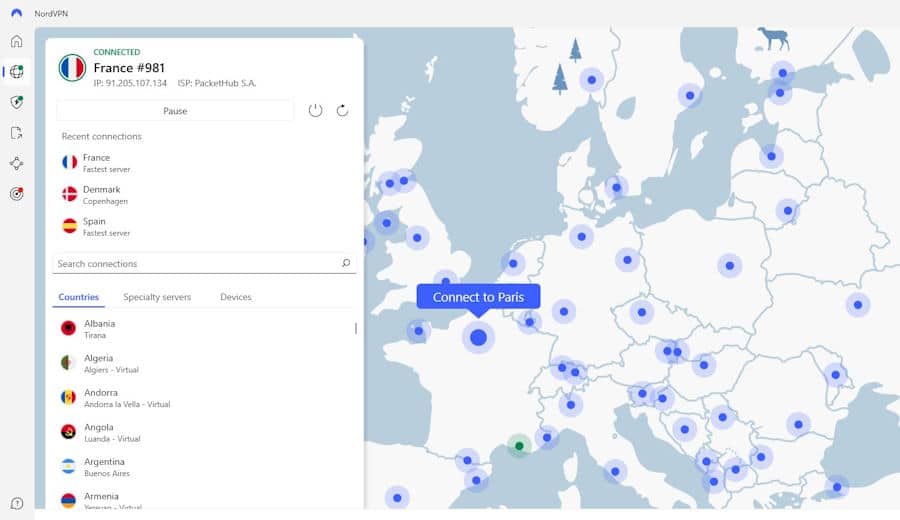Screen dimensions: 900x520
Task: Open the file sharing sidebar icon
Action: click(x=17, y=133)
